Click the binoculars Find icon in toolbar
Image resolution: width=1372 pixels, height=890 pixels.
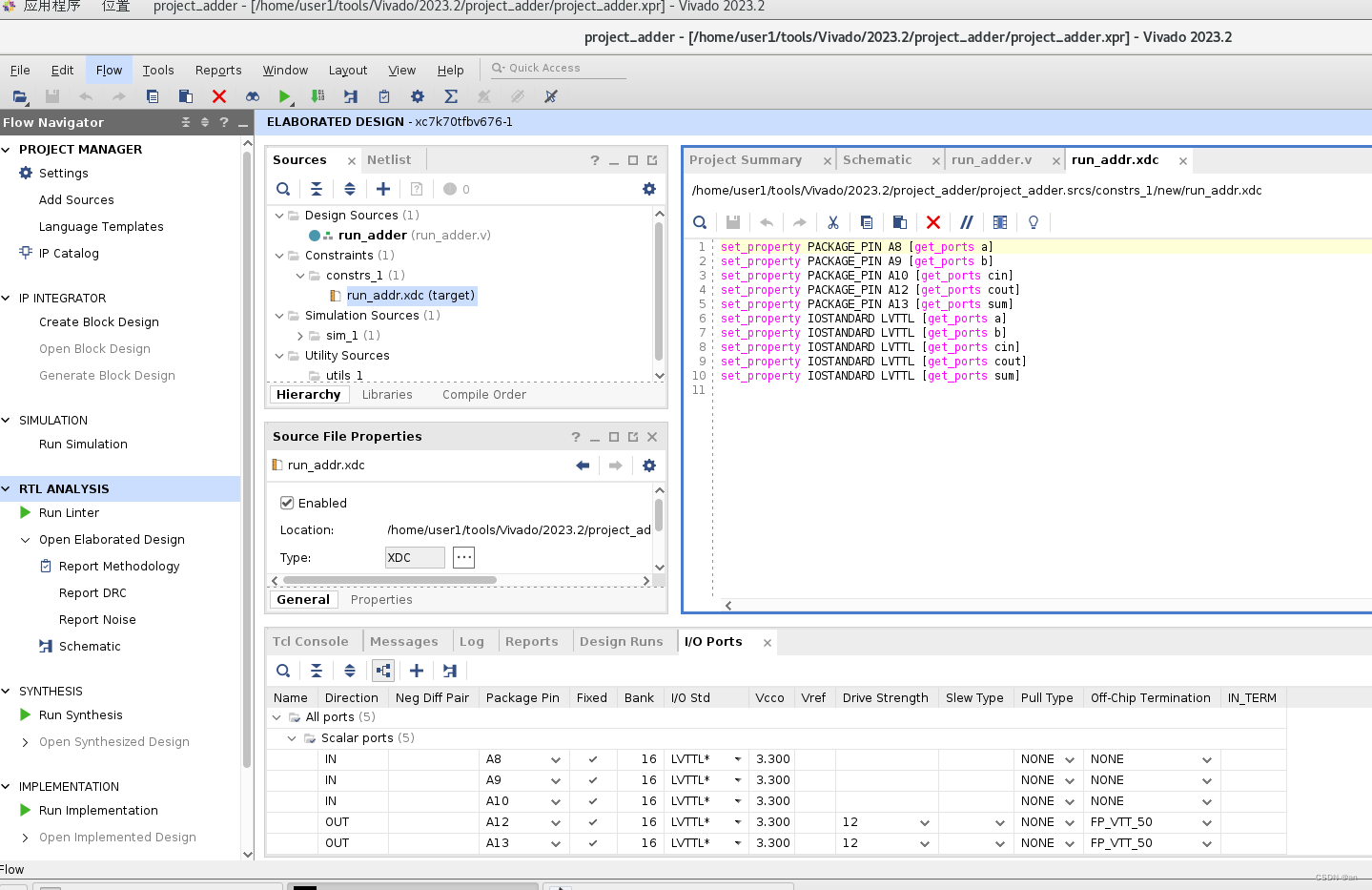click(253, 96)
